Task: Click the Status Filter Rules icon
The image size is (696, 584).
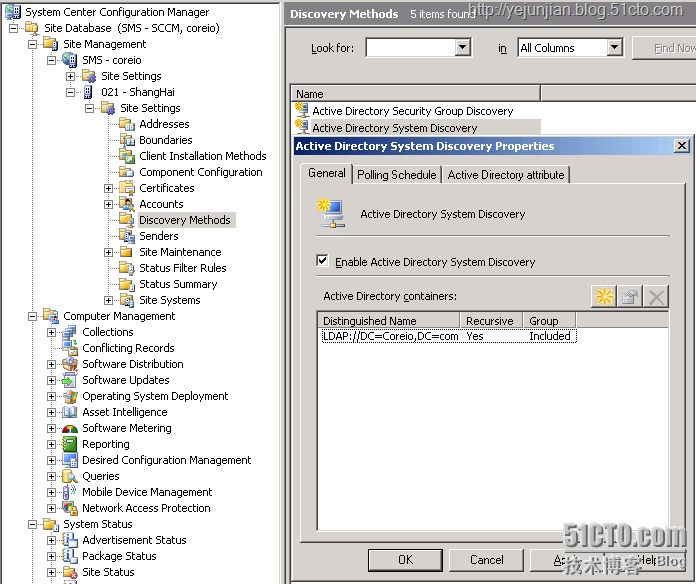Action: pos(127,268)
